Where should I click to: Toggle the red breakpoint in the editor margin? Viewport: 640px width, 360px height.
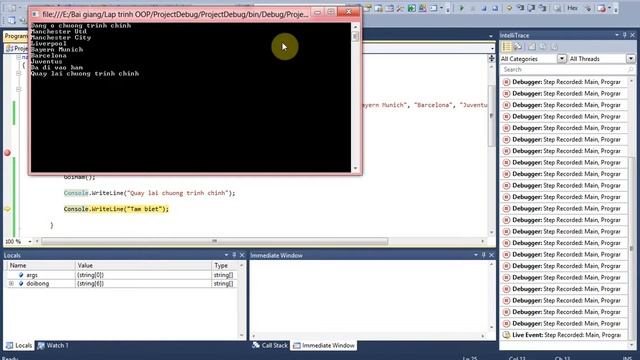click(7, 153)
